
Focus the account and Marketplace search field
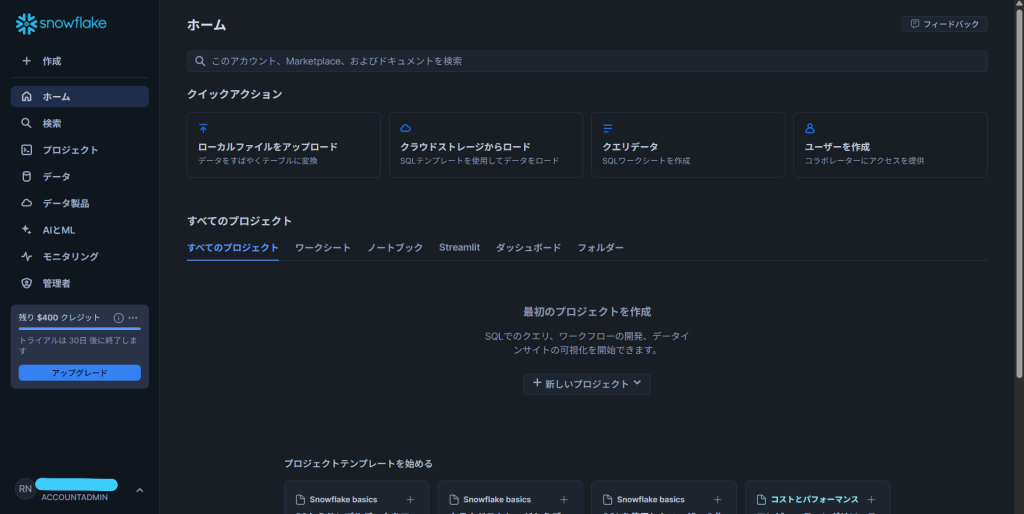coord(587,61)
